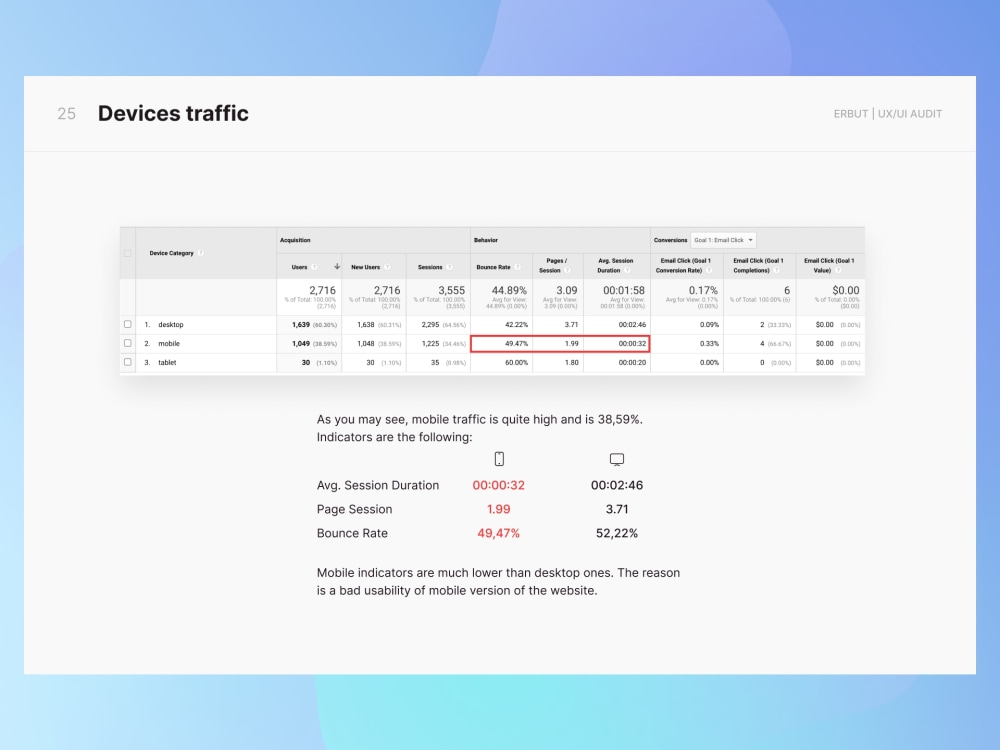The width and height of the screenshot is (1000, 750).
Task: Click mobile conversion rate cell 0.33%
Action: tap(709, 343)
